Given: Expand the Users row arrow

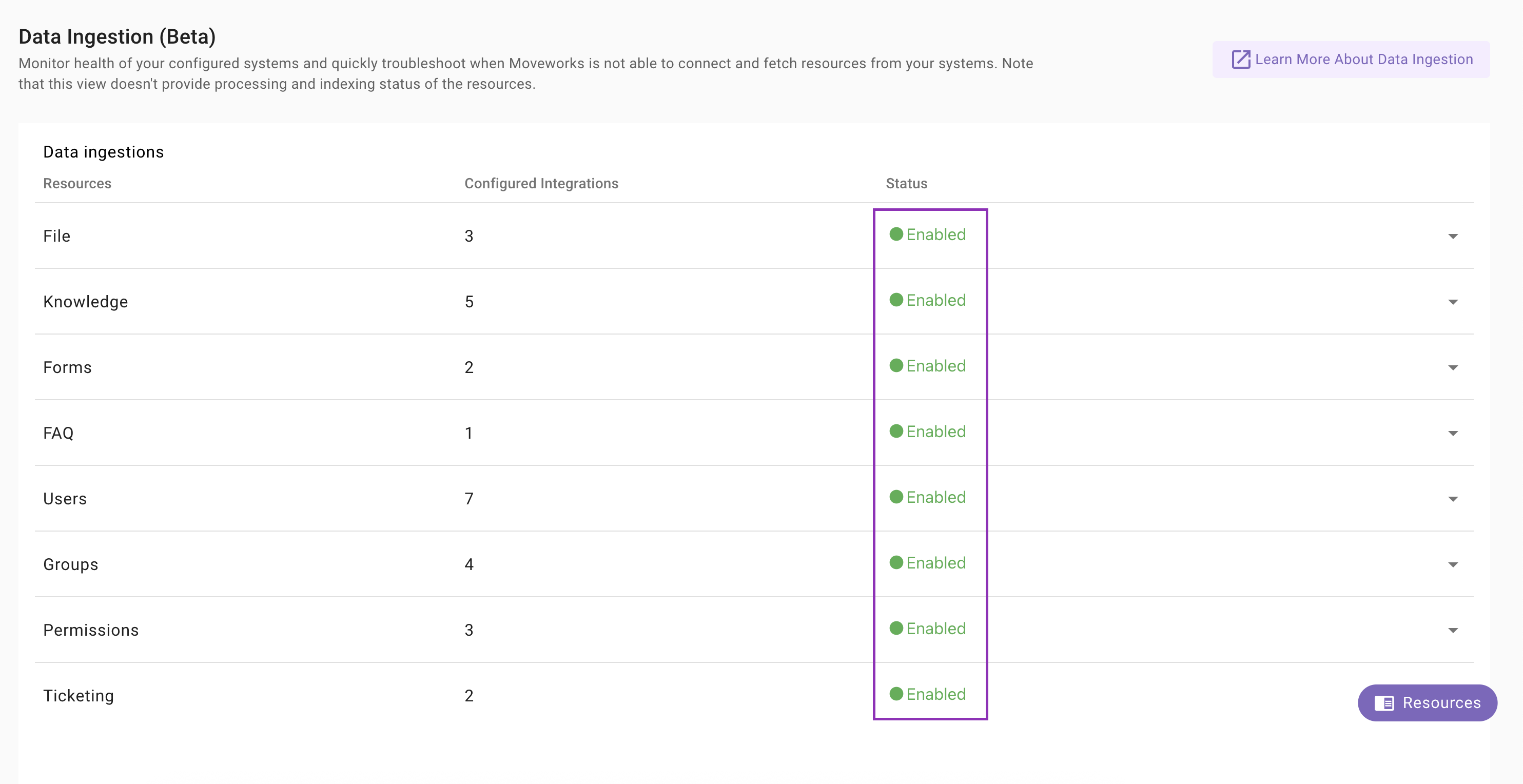Looking at the screenshot, I should tap(1453, 499).
